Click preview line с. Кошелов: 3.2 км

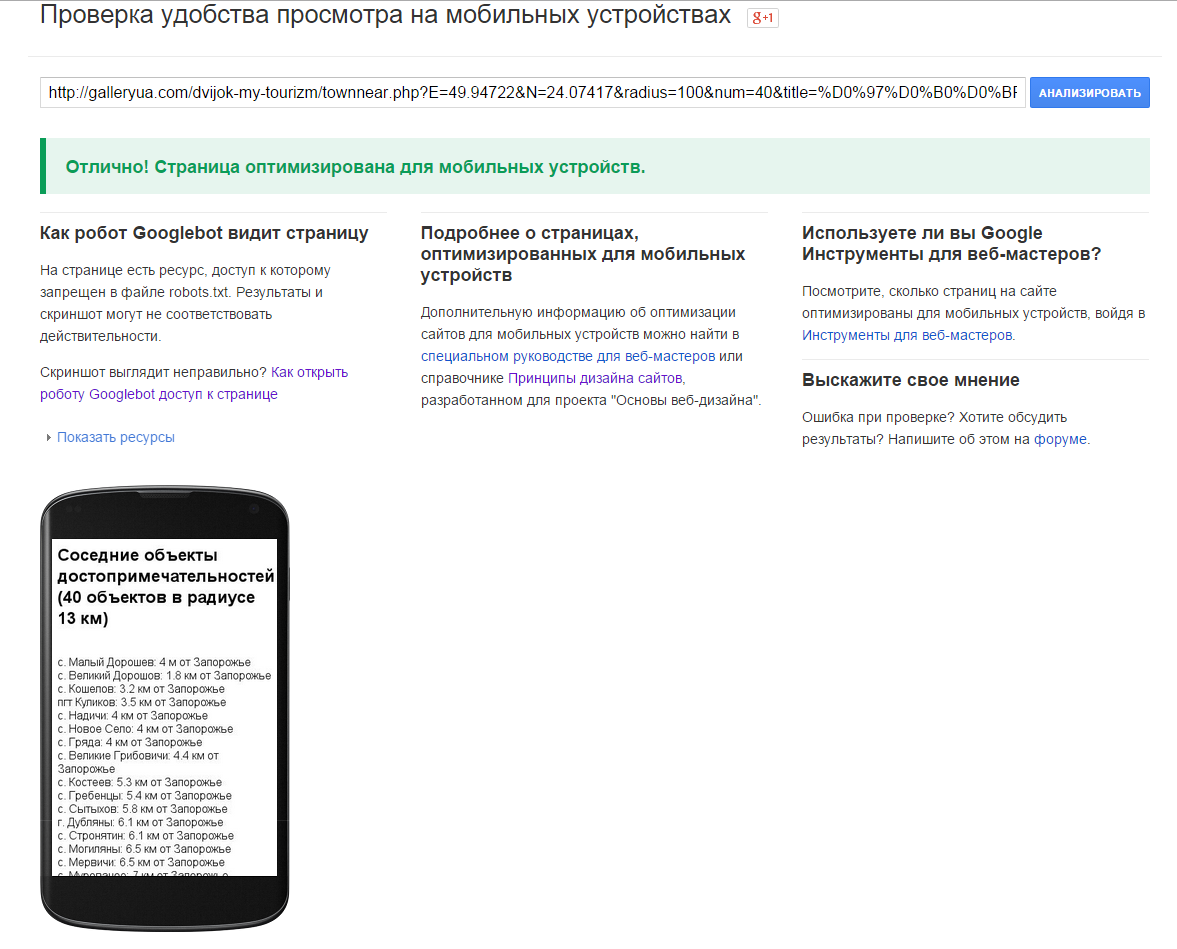[x=141, y=688]
